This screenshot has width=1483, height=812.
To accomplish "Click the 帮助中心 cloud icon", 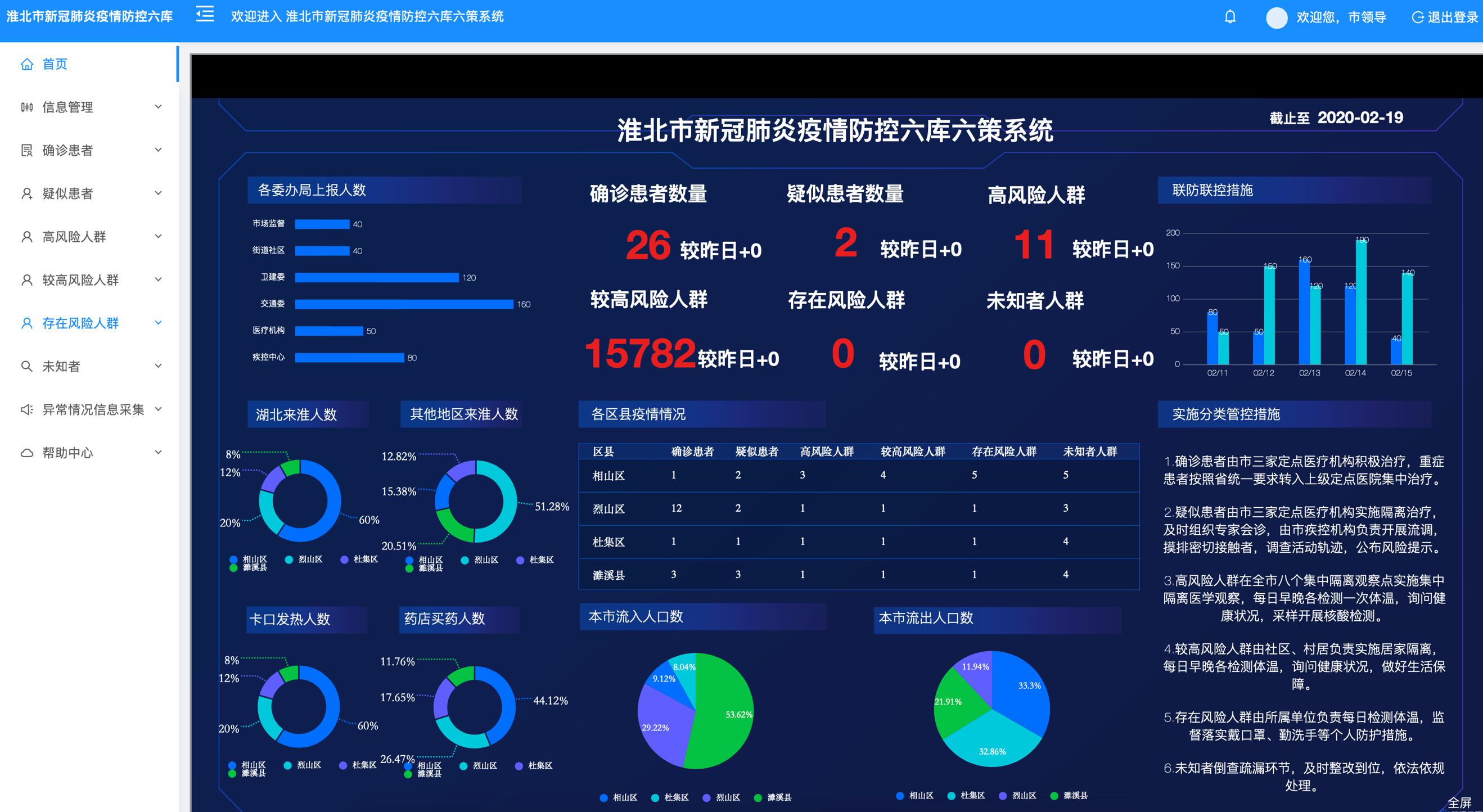I will (27, 453).
